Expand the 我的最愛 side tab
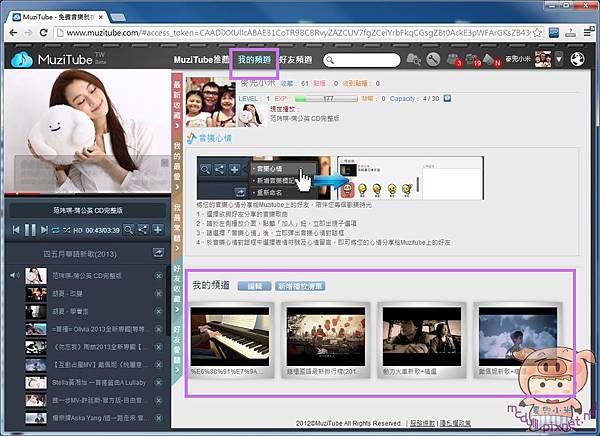Viewport: 600px width, 436px height. point(177,165)
